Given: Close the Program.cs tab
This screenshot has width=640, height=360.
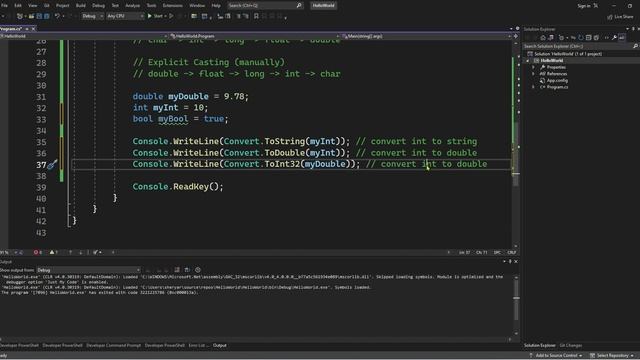Looking at the screenshot, I should pos(33,29).
